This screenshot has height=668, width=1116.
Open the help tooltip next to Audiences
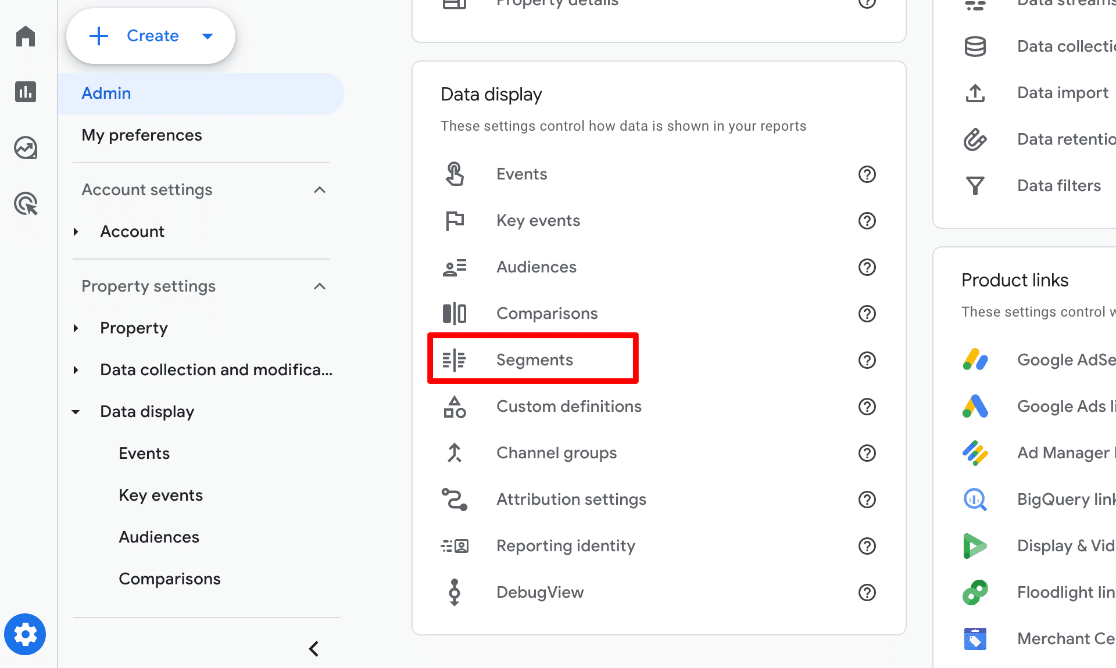(x=867, y=267)
